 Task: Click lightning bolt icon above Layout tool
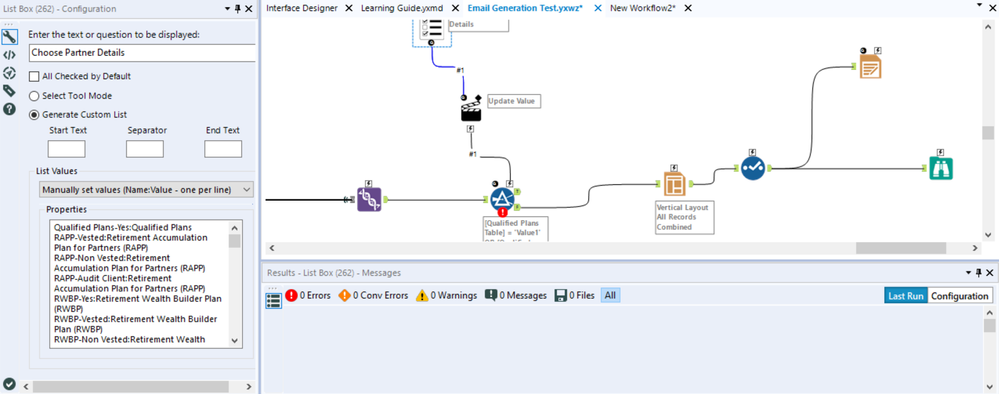click(673, 167)
